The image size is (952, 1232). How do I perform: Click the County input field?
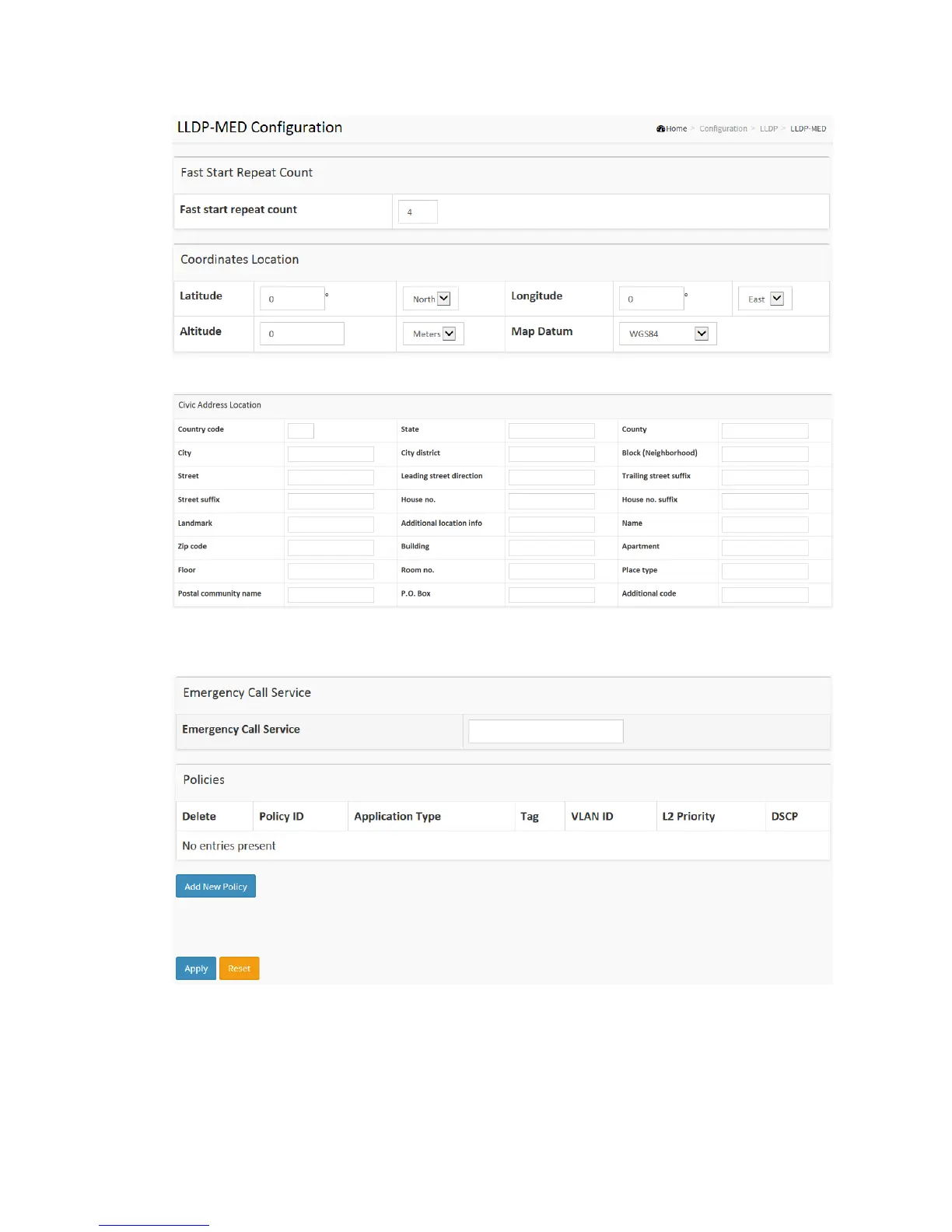(765, 431)
